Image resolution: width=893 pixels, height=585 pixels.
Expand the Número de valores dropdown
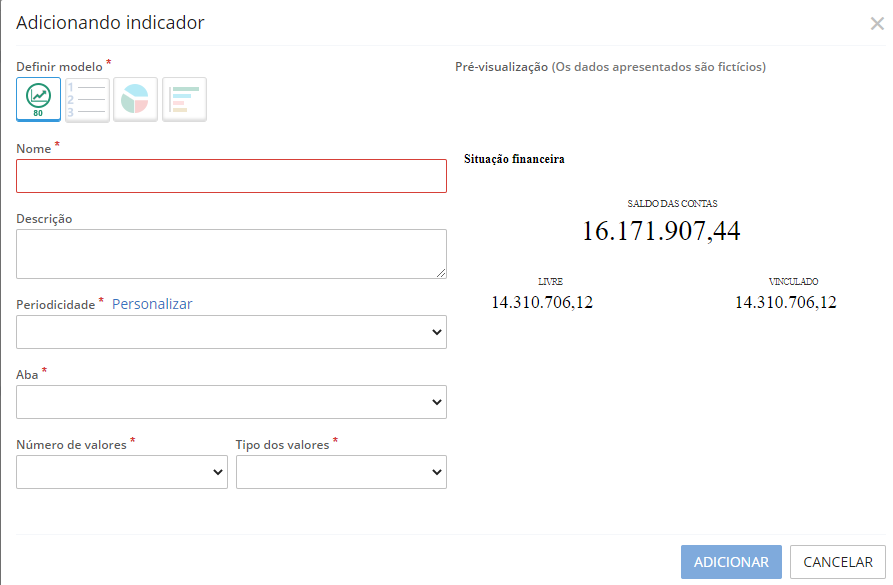point(121,471)
